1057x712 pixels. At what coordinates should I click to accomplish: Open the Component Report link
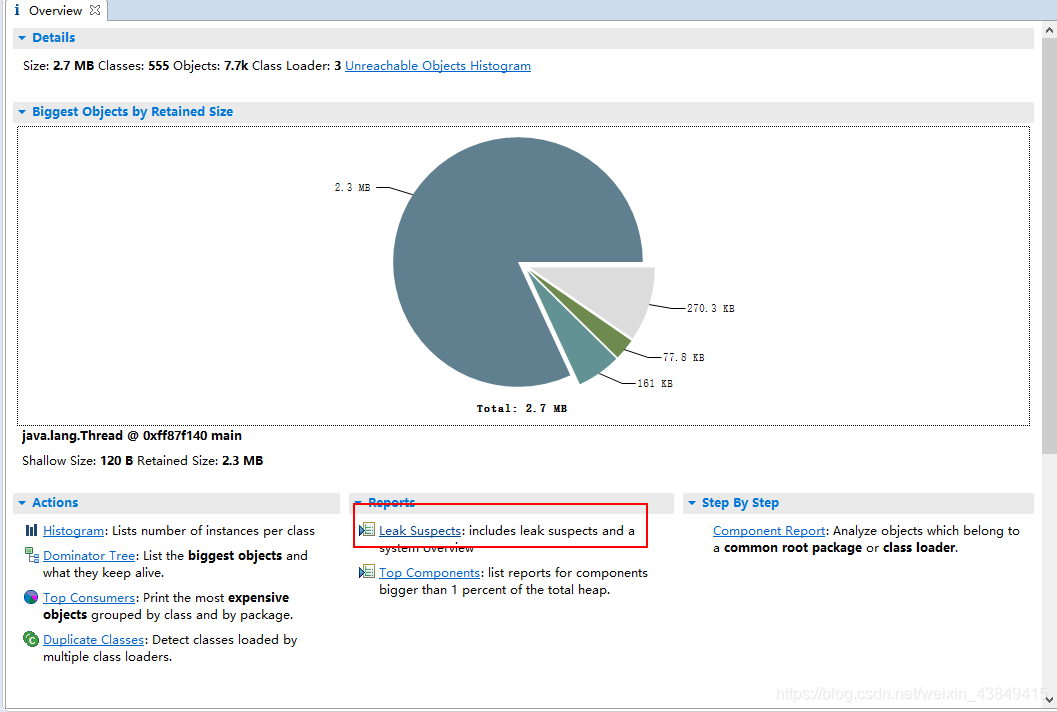[x=769, y=531]
